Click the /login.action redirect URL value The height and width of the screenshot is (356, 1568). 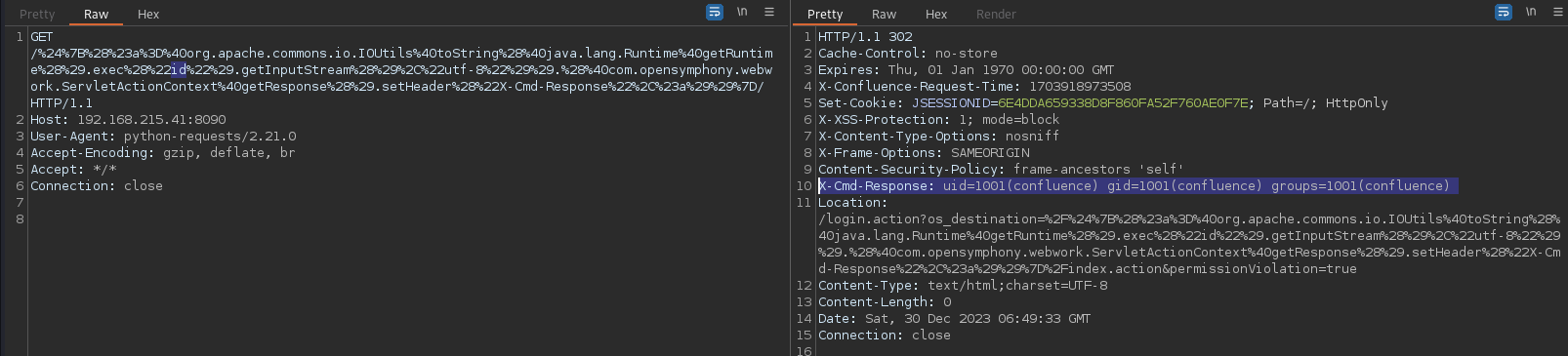pos(1189,244)
